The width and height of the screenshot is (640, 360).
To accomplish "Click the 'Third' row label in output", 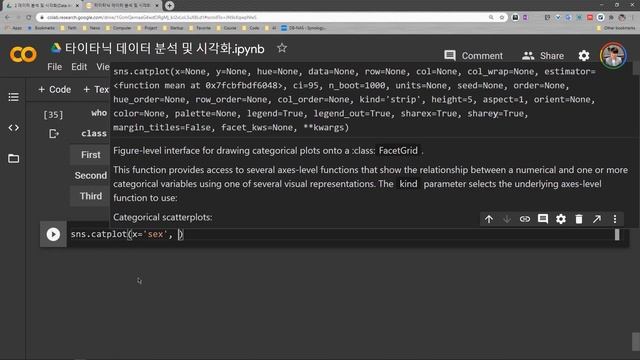I will click(x=91, y=196).
